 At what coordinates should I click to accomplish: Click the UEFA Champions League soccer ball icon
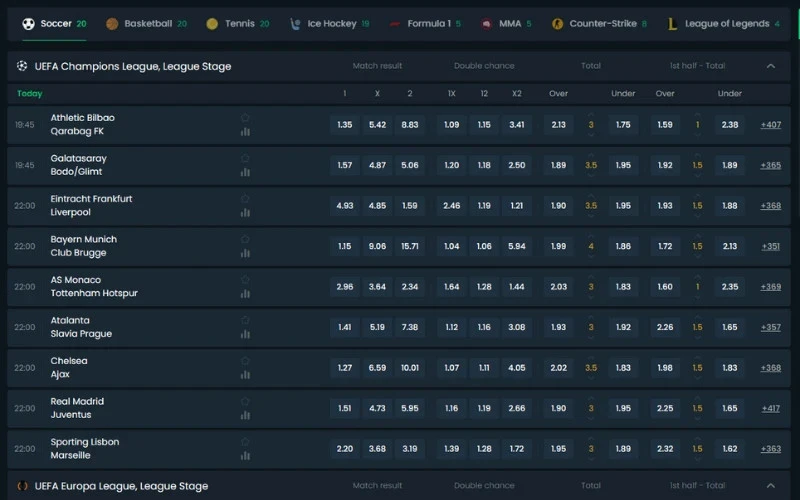point(22,66)
